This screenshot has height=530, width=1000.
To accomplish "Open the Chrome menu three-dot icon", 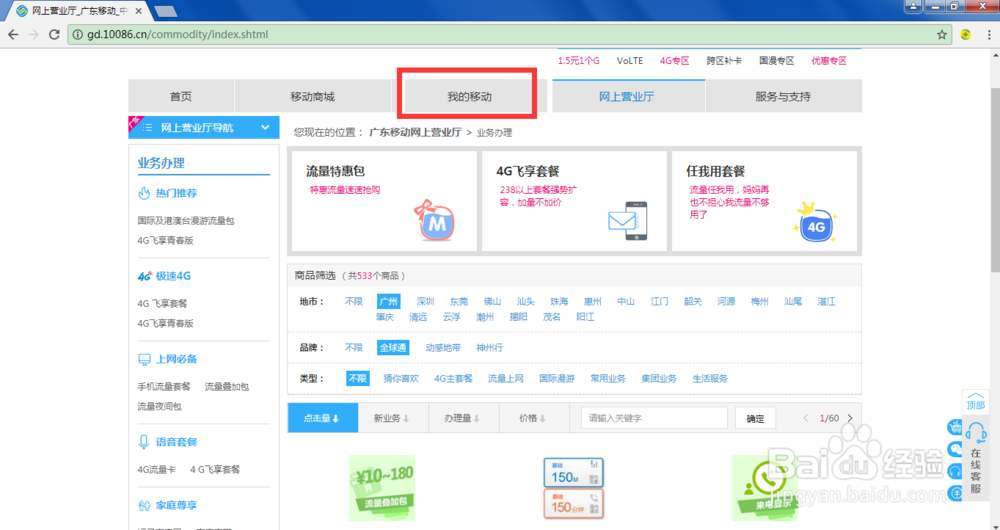I will 990,34.
